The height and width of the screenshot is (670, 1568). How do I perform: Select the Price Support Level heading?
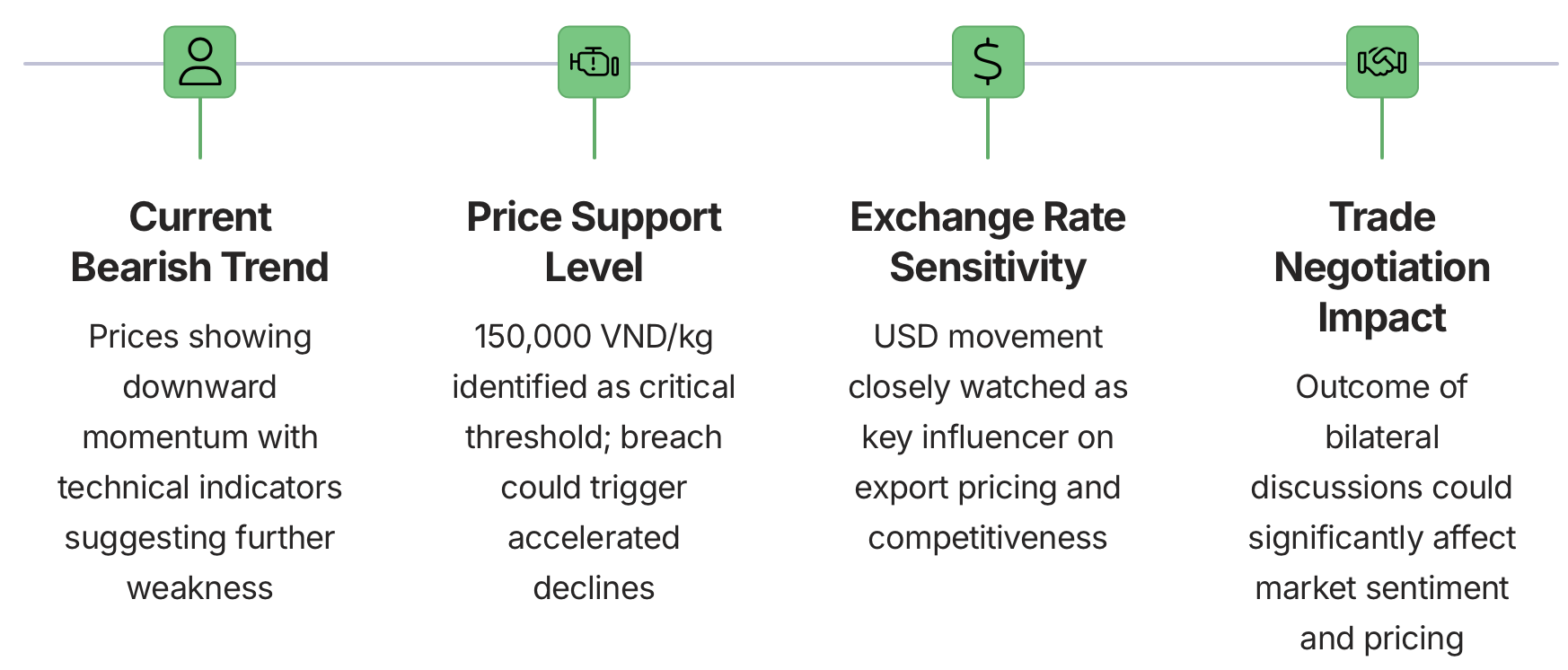594,242
